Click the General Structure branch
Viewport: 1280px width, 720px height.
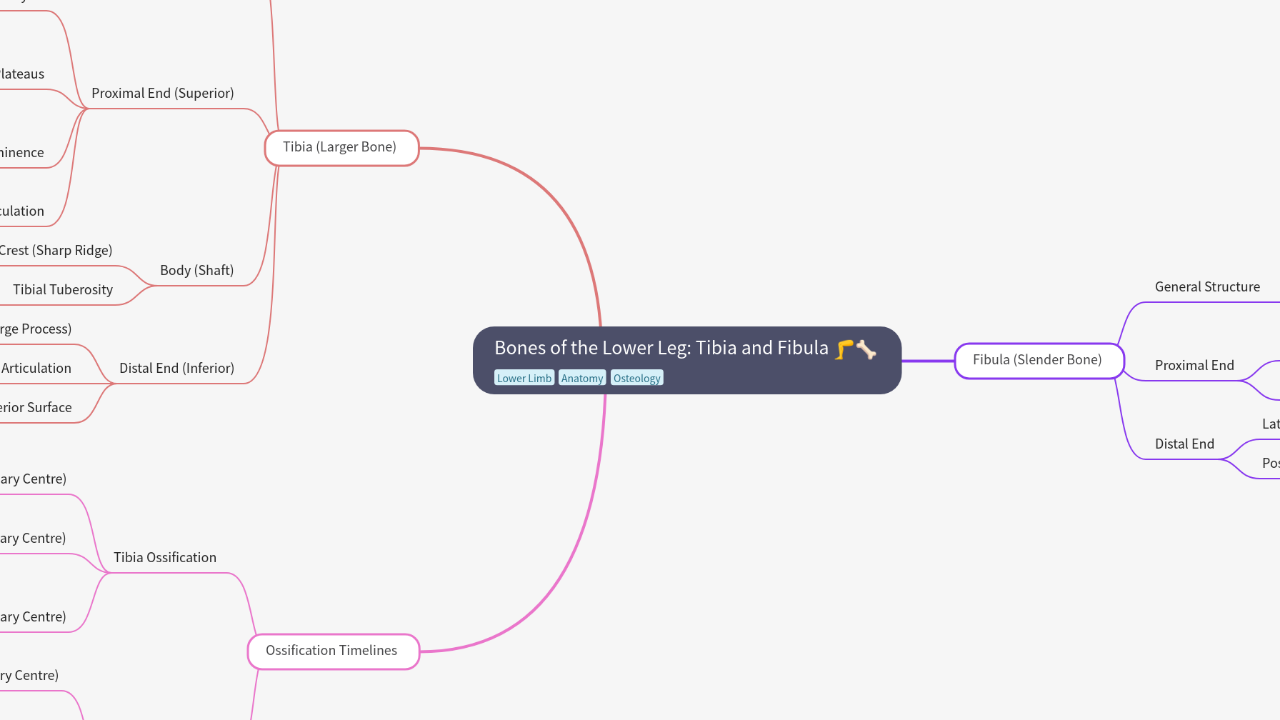click(1207, 287)
